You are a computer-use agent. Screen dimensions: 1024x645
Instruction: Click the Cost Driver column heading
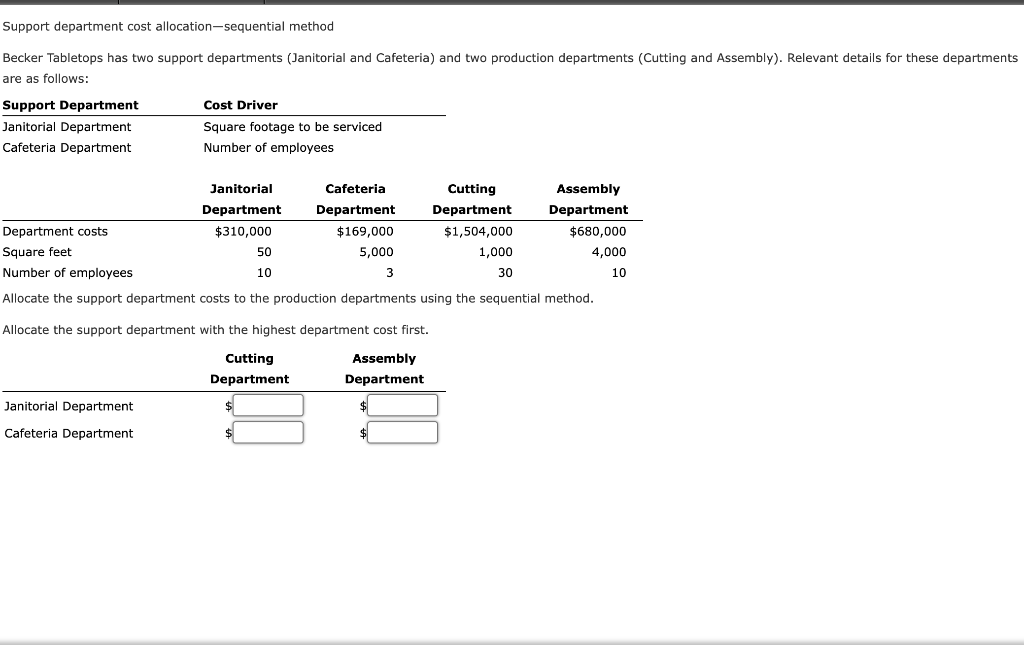239,104
